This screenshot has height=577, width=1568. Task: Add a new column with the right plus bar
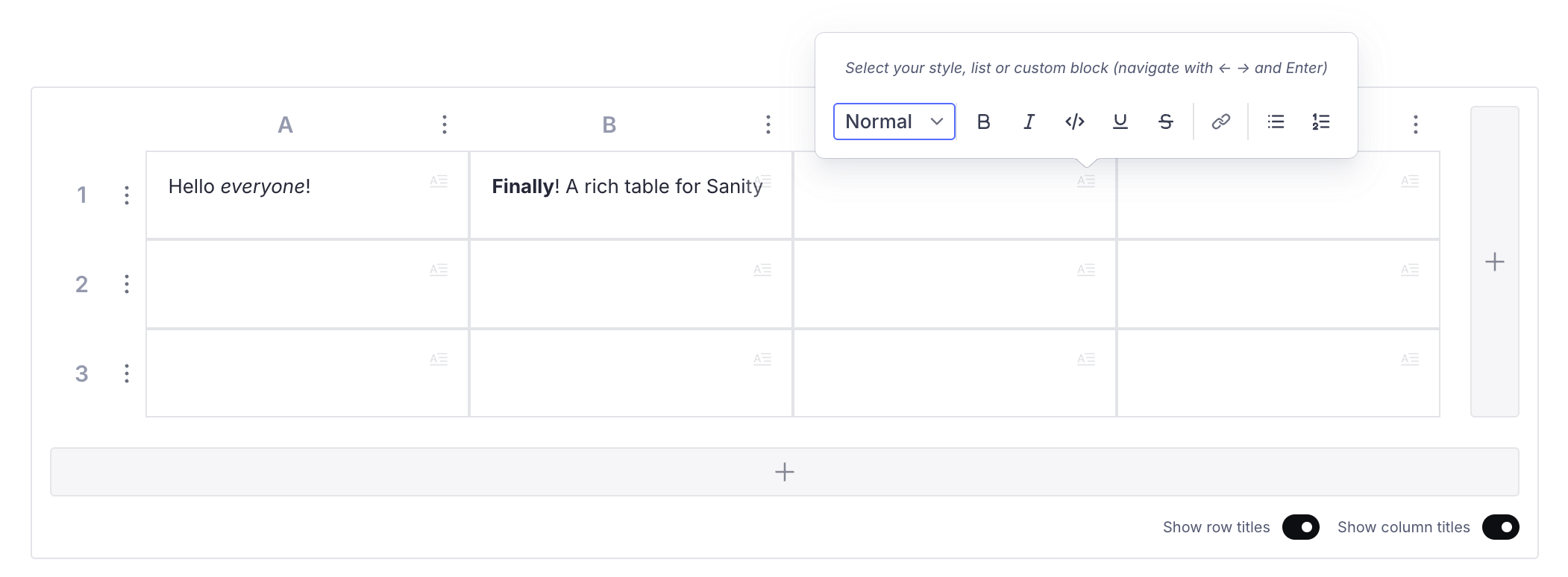click(1494, 262)
